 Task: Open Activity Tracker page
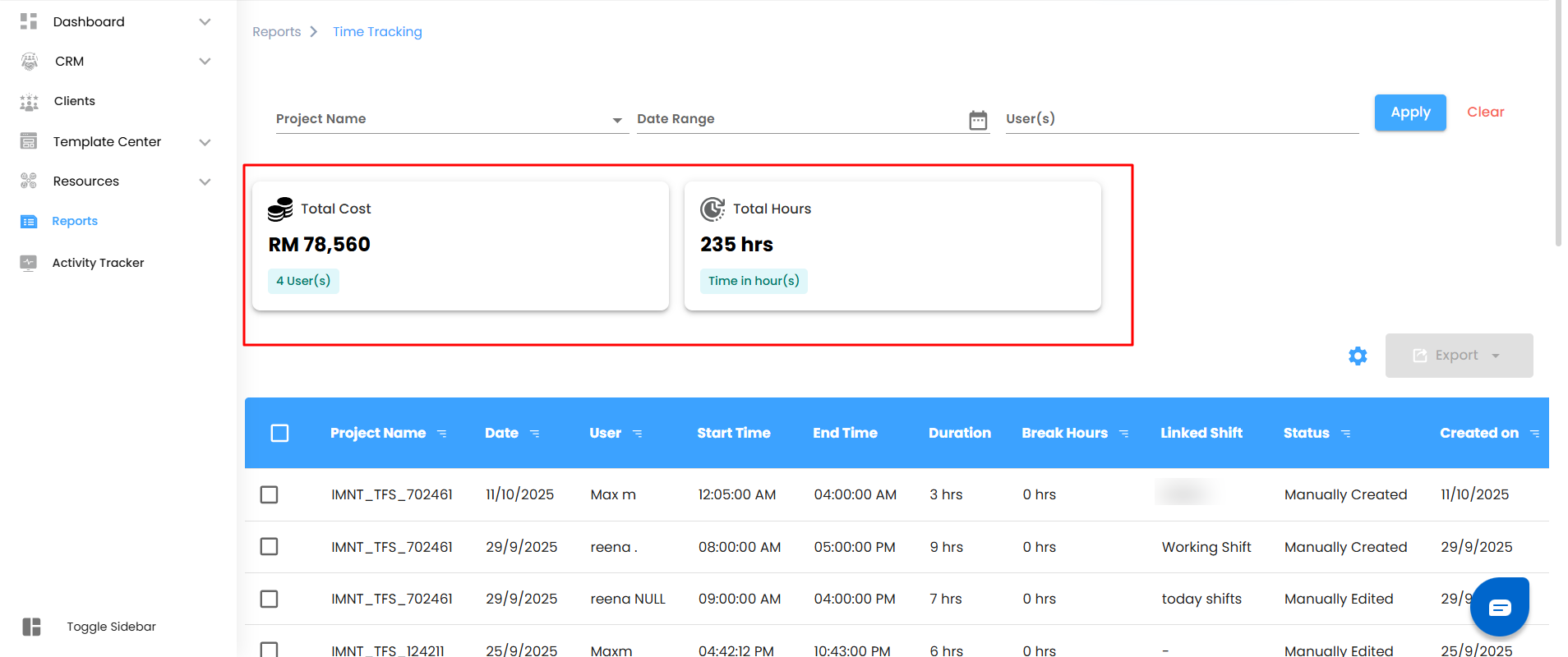(x=98, y=263)
